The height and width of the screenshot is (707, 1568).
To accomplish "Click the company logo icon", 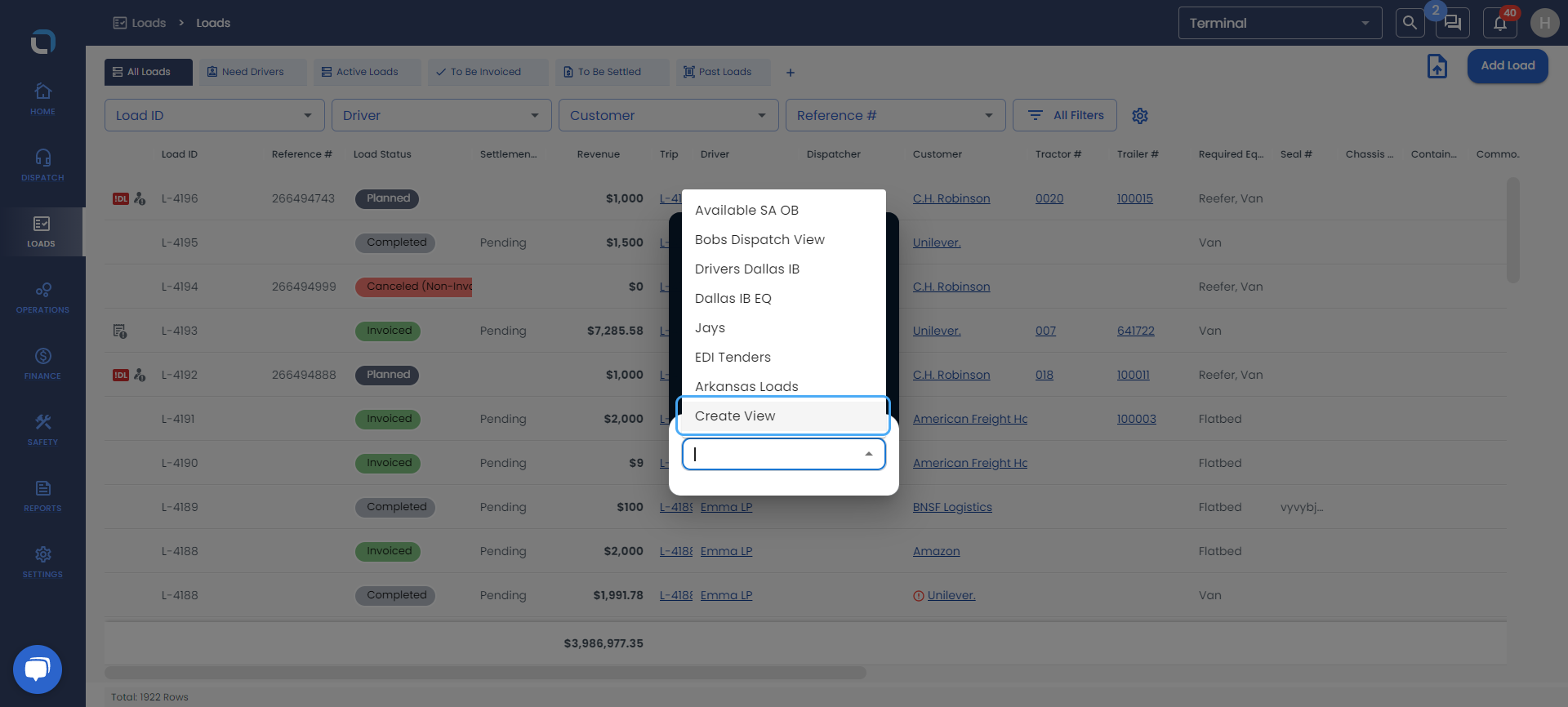I will 42,41.
